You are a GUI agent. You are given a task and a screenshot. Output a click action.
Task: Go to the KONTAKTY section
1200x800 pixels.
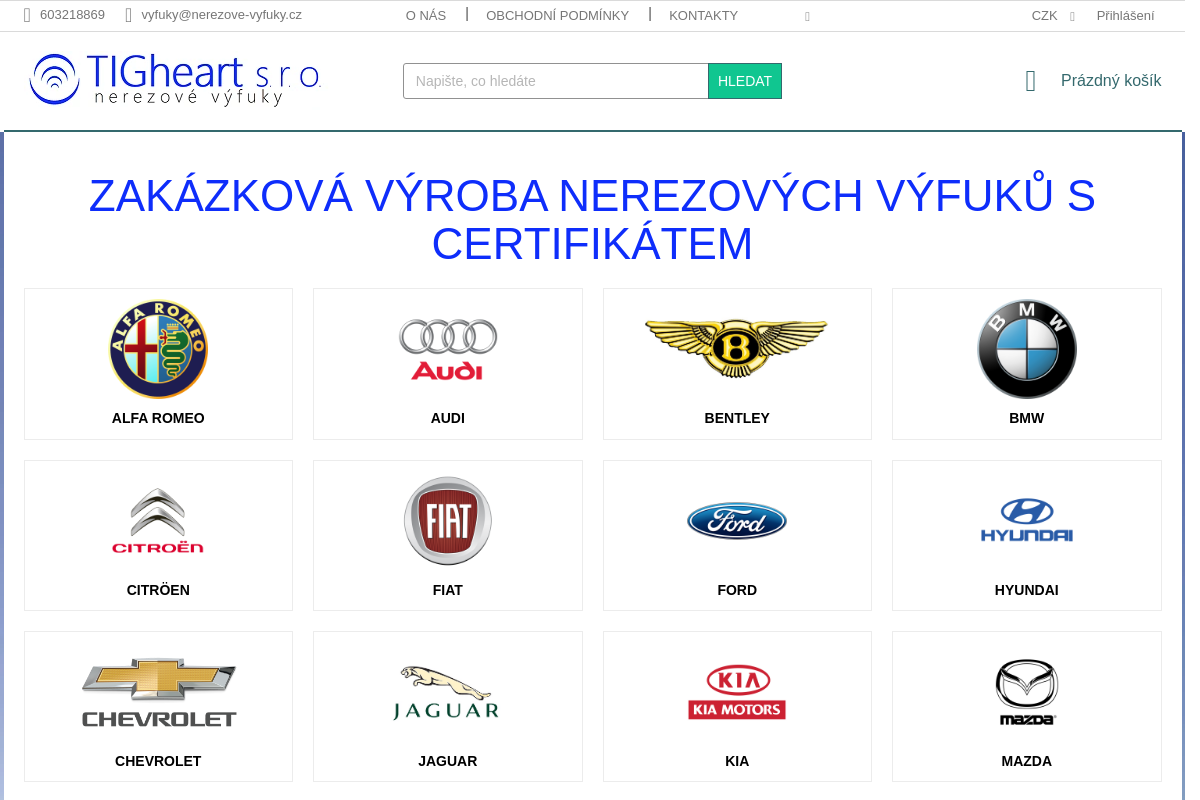pyautogui.click(x=703, y=15)
